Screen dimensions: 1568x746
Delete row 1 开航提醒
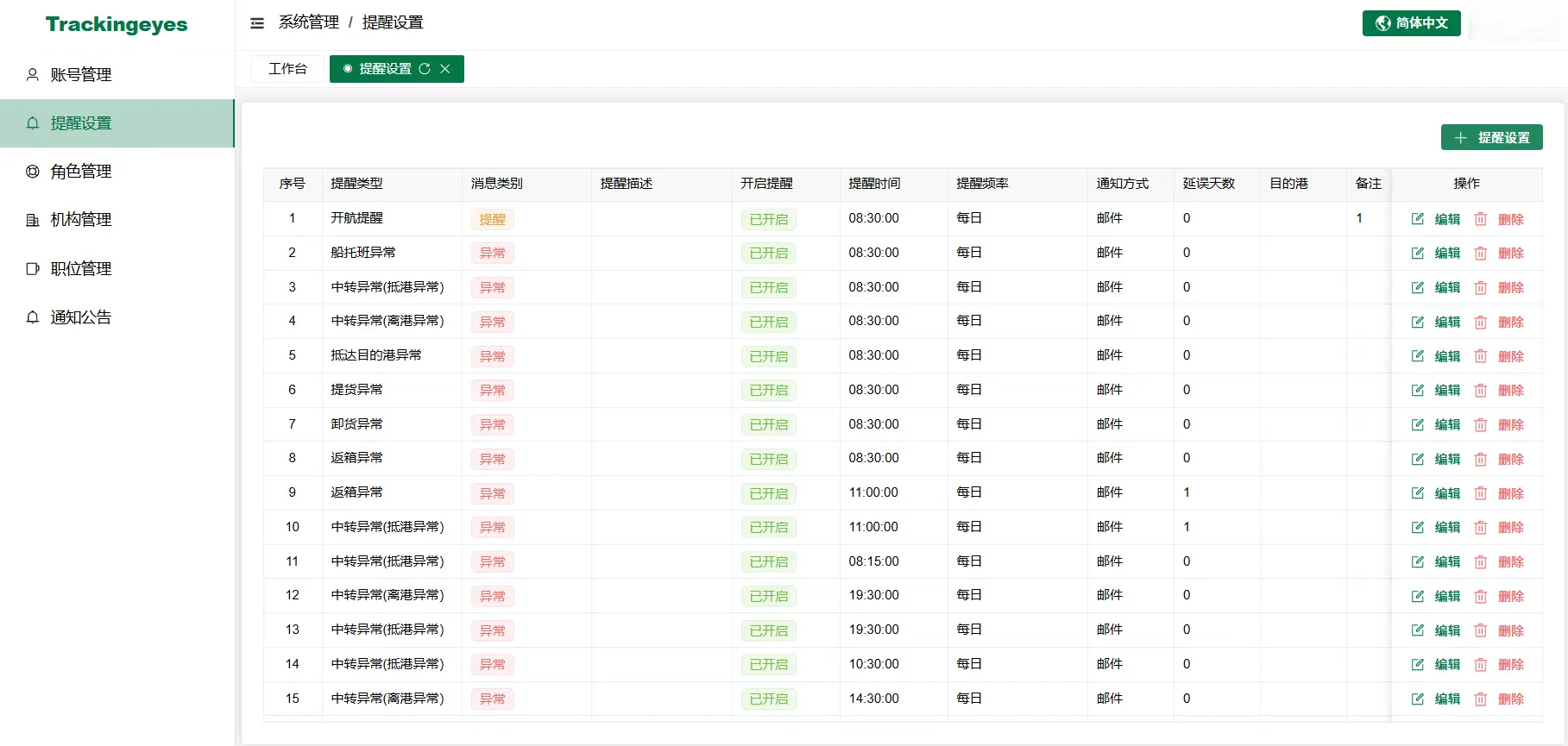pyautogui.click(x=1499, y=219)
